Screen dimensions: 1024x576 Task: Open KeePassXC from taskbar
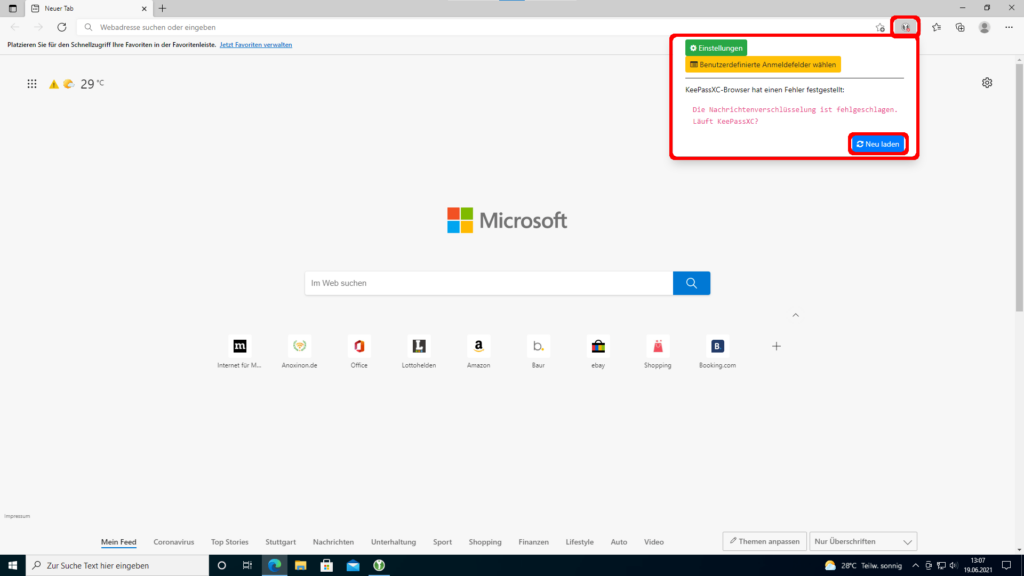coord(379,566)
